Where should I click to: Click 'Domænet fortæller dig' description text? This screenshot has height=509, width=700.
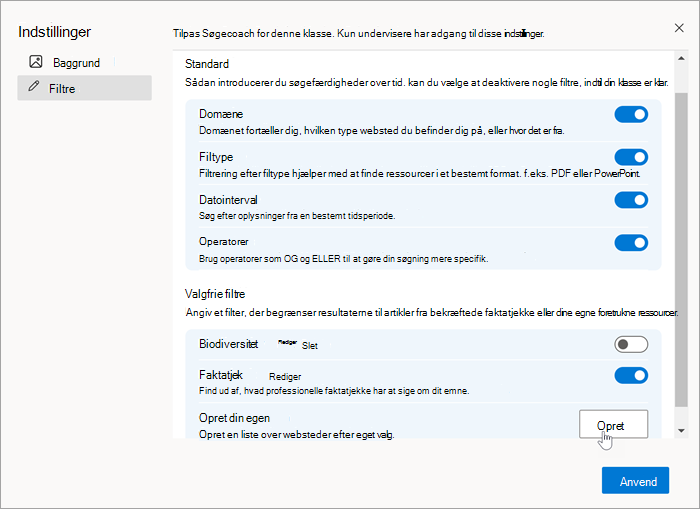coord(382,131)
